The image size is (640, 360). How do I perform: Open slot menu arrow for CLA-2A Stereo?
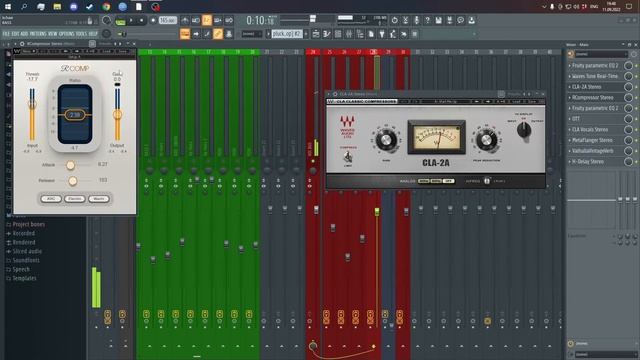[570, 87]
